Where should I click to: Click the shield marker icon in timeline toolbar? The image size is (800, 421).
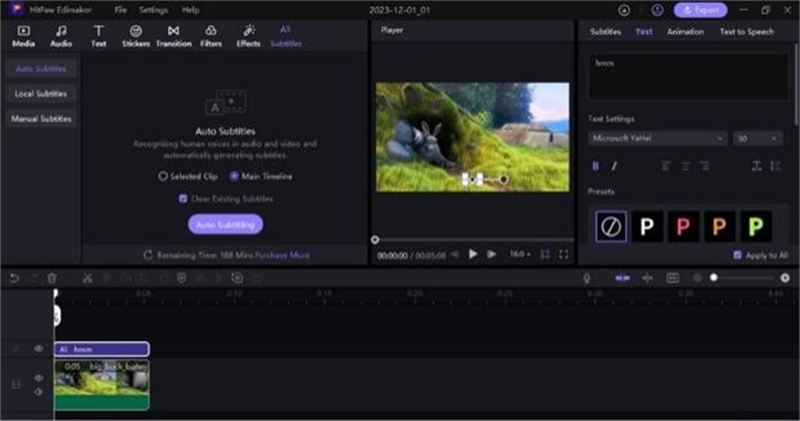coord(181,278)
